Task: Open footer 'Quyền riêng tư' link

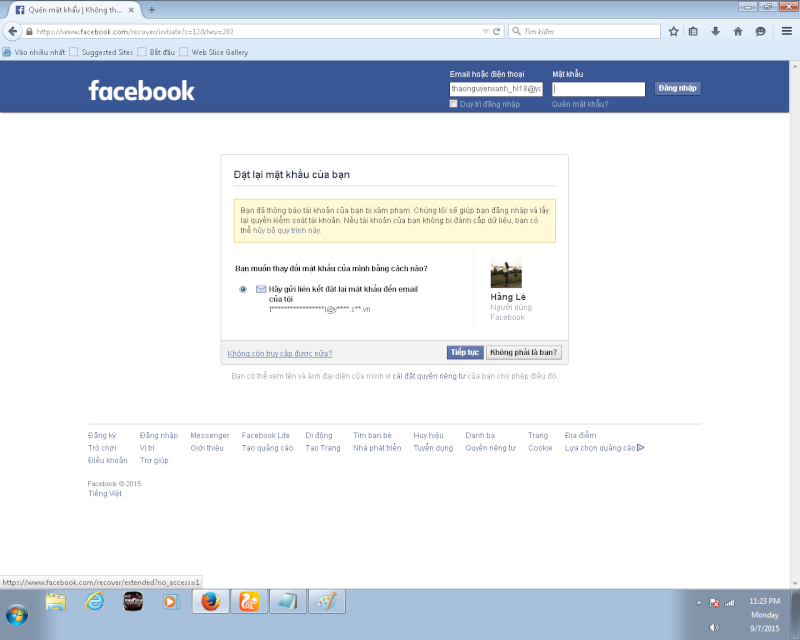Action: click(490, 448)
